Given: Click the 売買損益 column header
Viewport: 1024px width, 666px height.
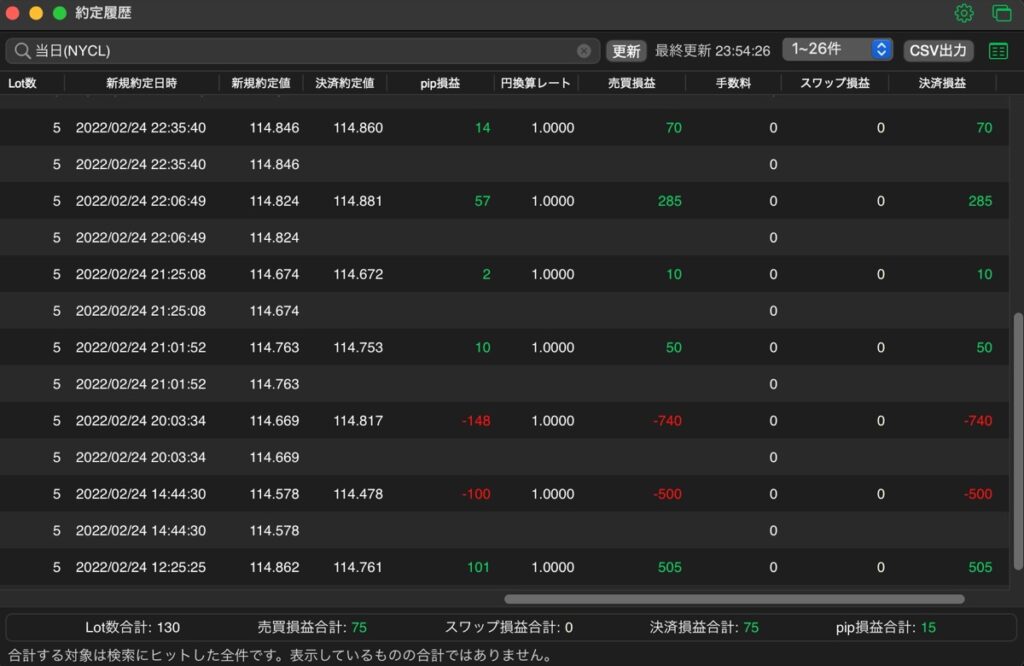Looking at the screenshot, I should 632,83.
